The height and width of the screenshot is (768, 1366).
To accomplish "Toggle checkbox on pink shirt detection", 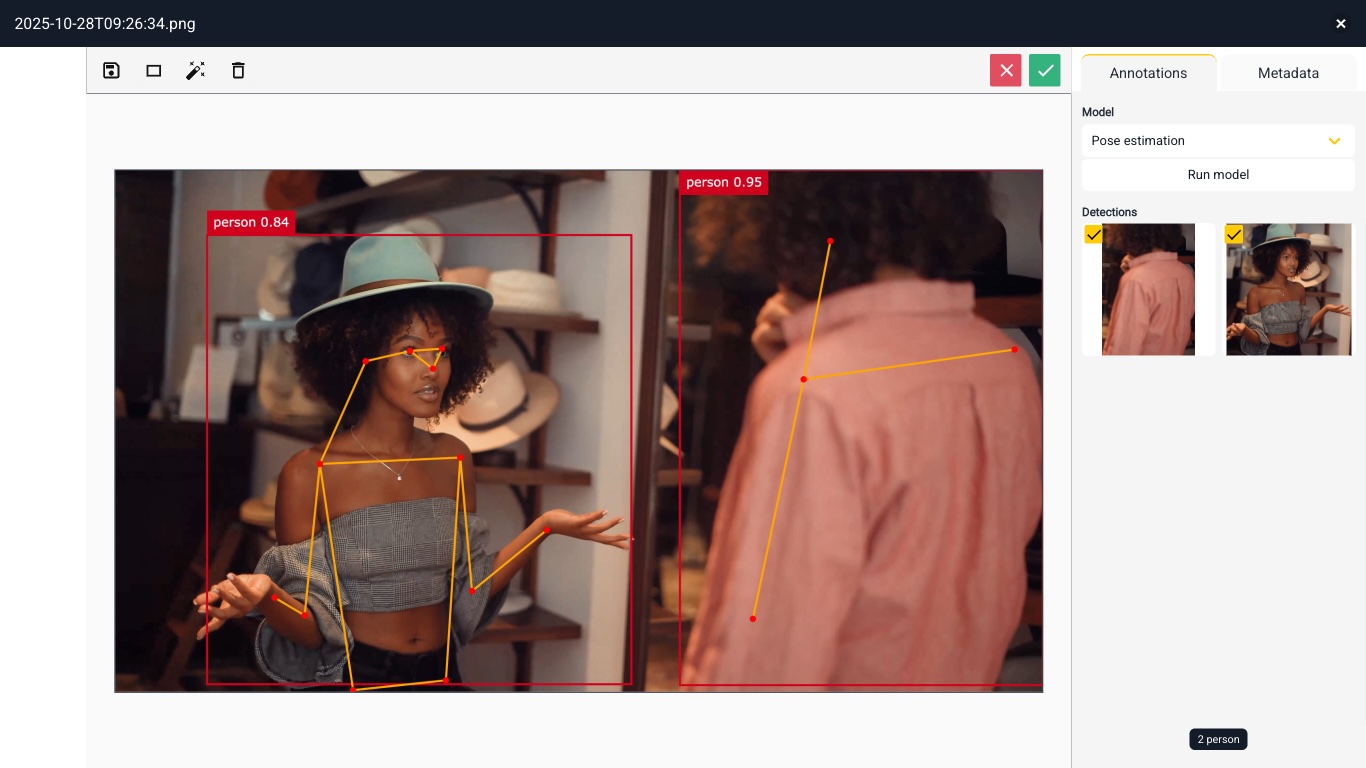I will pyautogui.click(x=1094, y=234).
